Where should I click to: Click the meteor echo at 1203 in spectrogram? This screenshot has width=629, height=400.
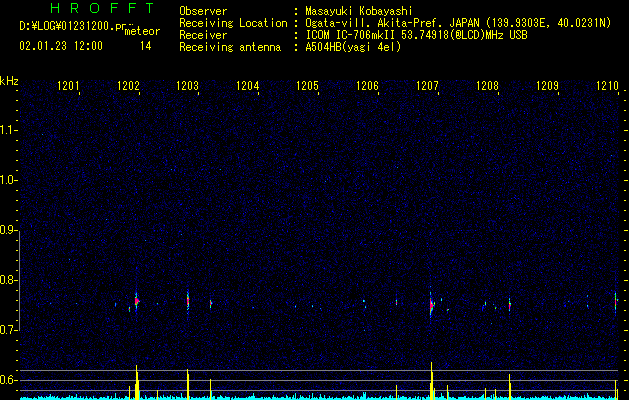pyautogui.click(x=188, y=301)
